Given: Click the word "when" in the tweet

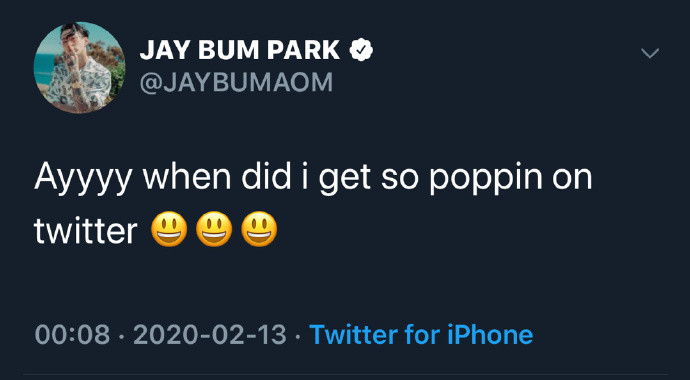Looking at the screenshot, I should [x=187, y=176].
